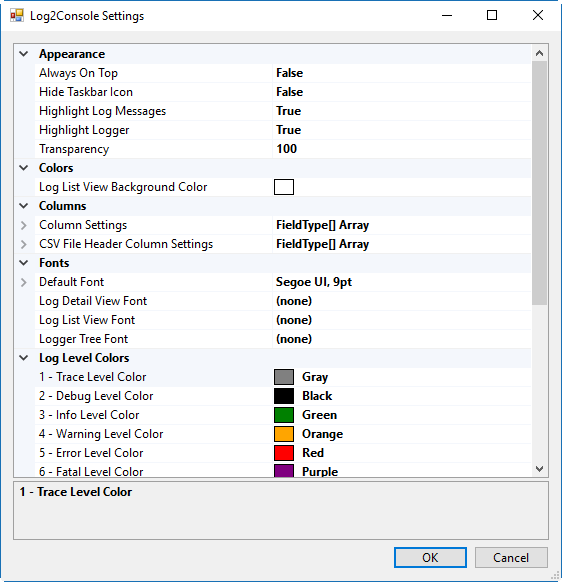
Task: Select Highlight Logger True value
Action: tap(288, 130)
